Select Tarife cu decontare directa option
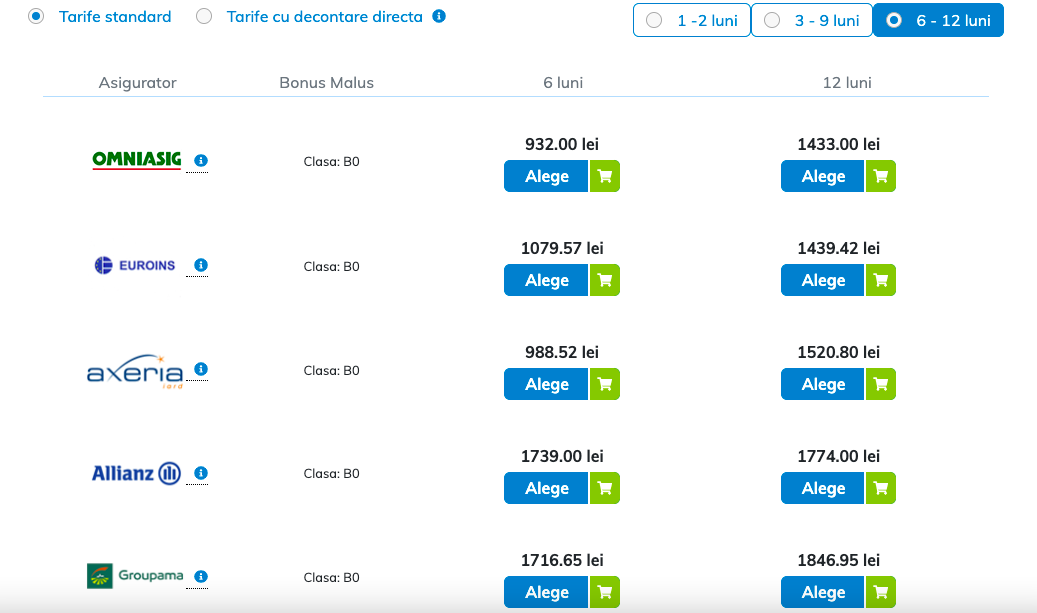The height and width of the screenshot is (613, 1037). (x=204, y=17)
